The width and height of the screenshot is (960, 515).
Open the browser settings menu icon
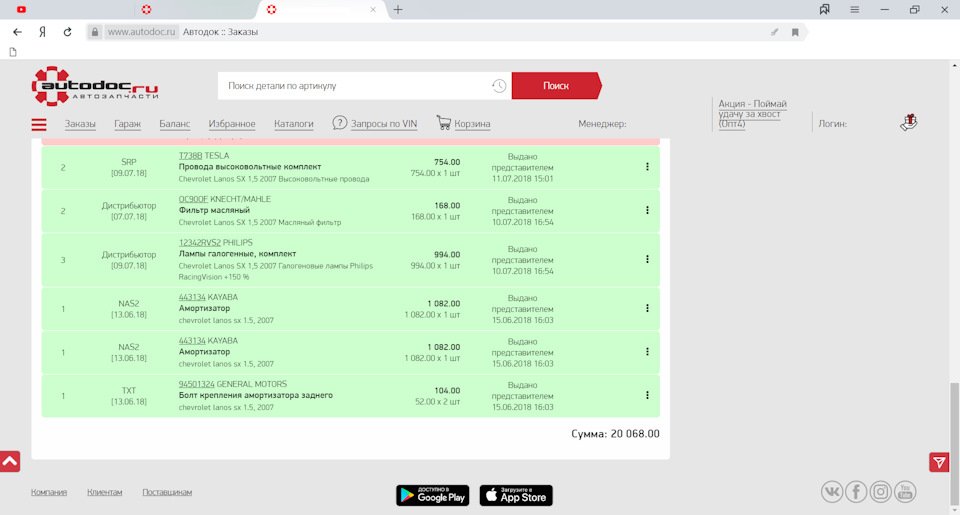tap(855, 9)
